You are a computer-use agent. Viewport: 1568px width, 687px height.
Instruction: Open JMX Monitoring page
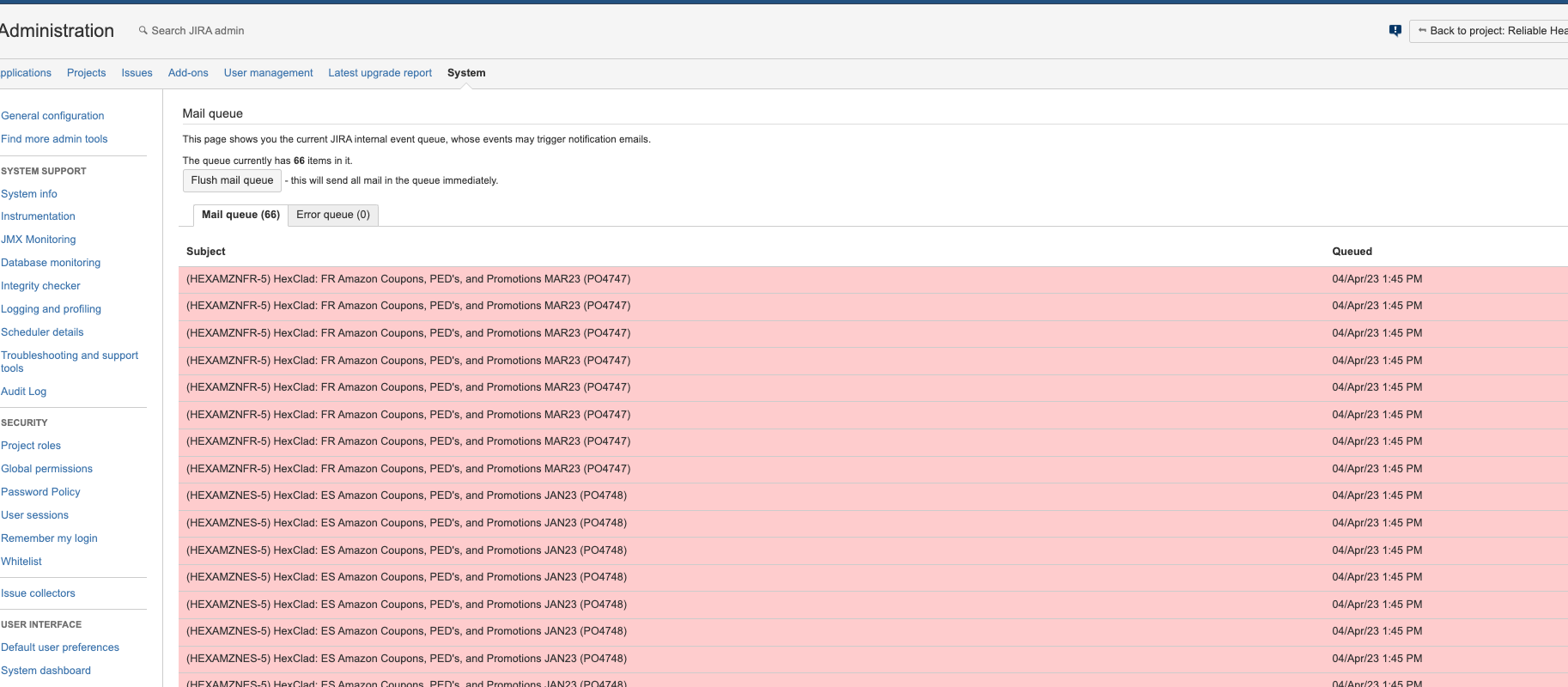tap(39, 240)
